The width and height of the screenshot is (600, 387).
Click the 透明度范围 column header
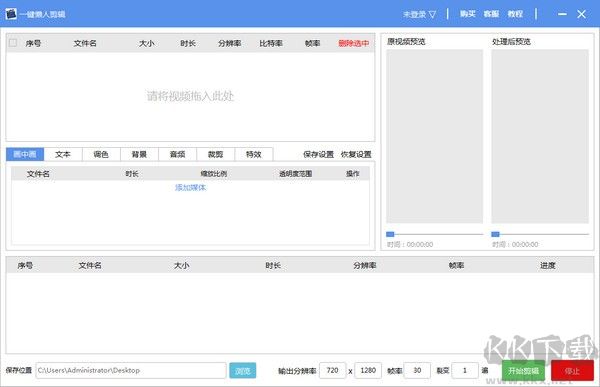(x=295, y=174)
